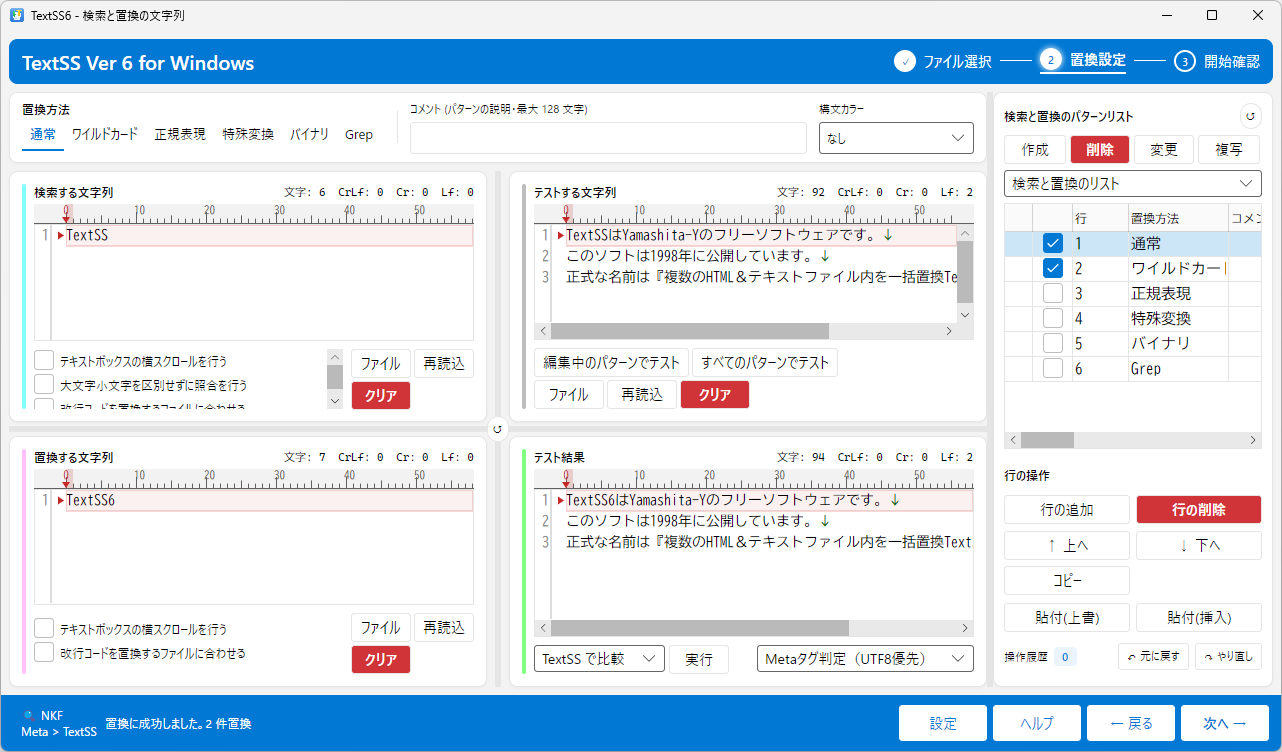1282x752 pixels.
Task: Move row up with ↑ 上へ
Action: pyautogui.click(x=1067, y=545)
